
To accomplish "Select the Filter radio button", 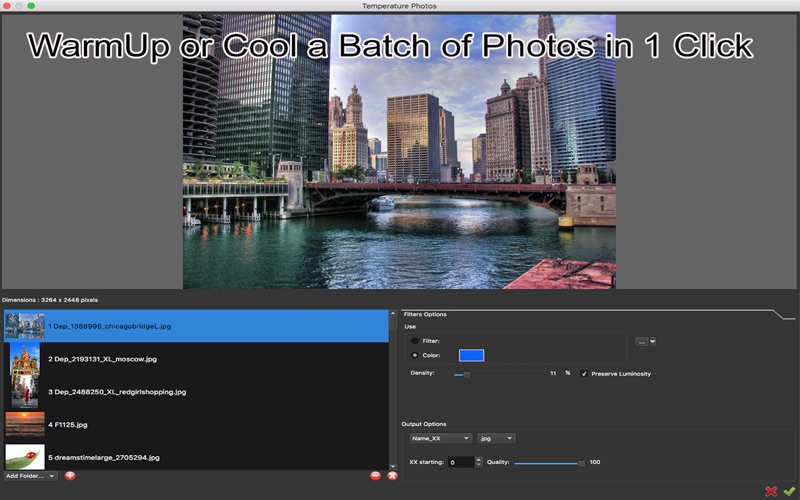I will pyautogui.click(x=415, y=341).
